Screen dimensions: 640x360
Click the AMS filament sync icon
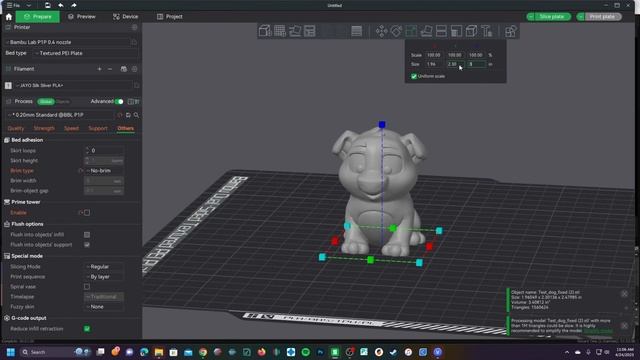click(x=124, y=69)
